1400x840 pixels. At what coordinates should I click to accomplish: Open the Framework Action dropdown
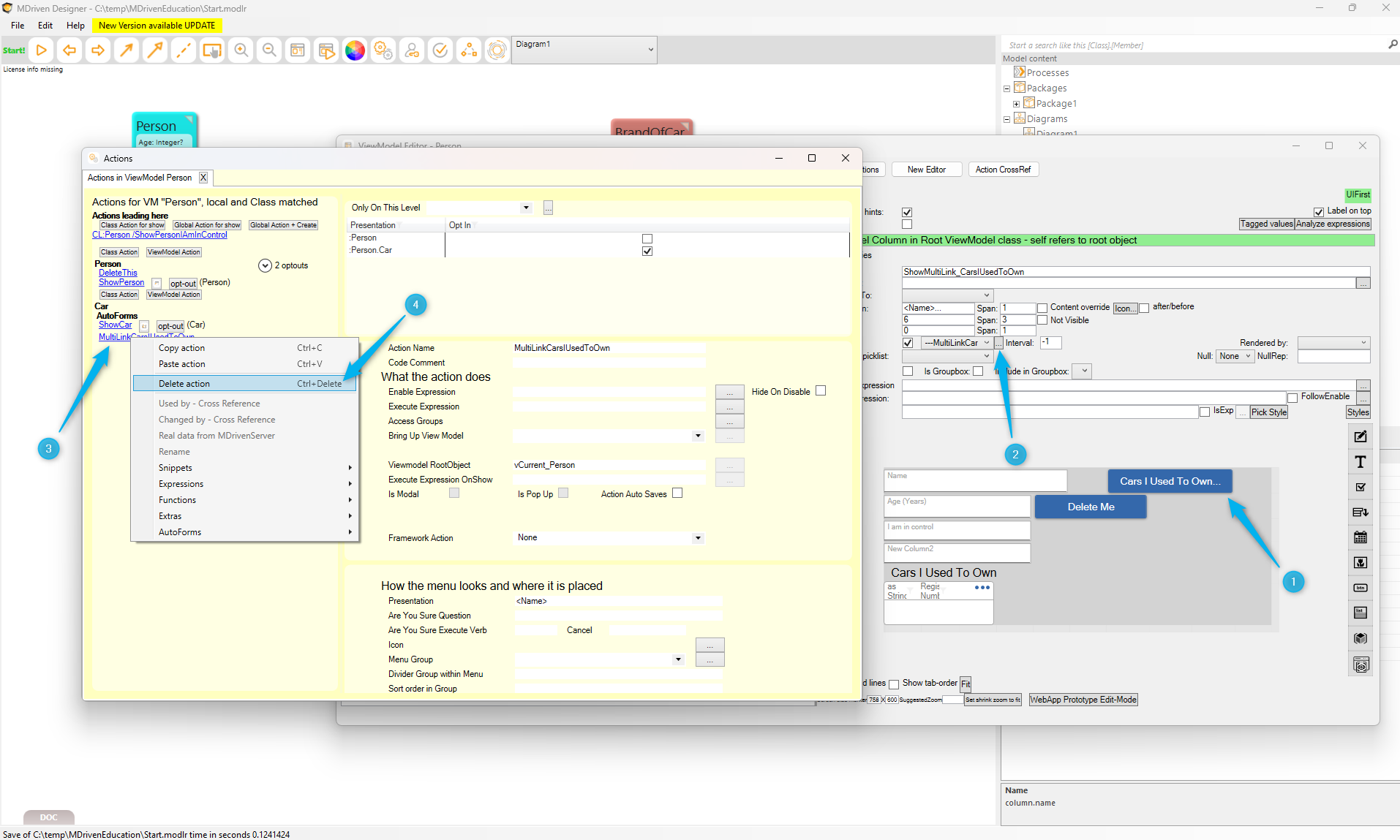[x=698, y=538]
